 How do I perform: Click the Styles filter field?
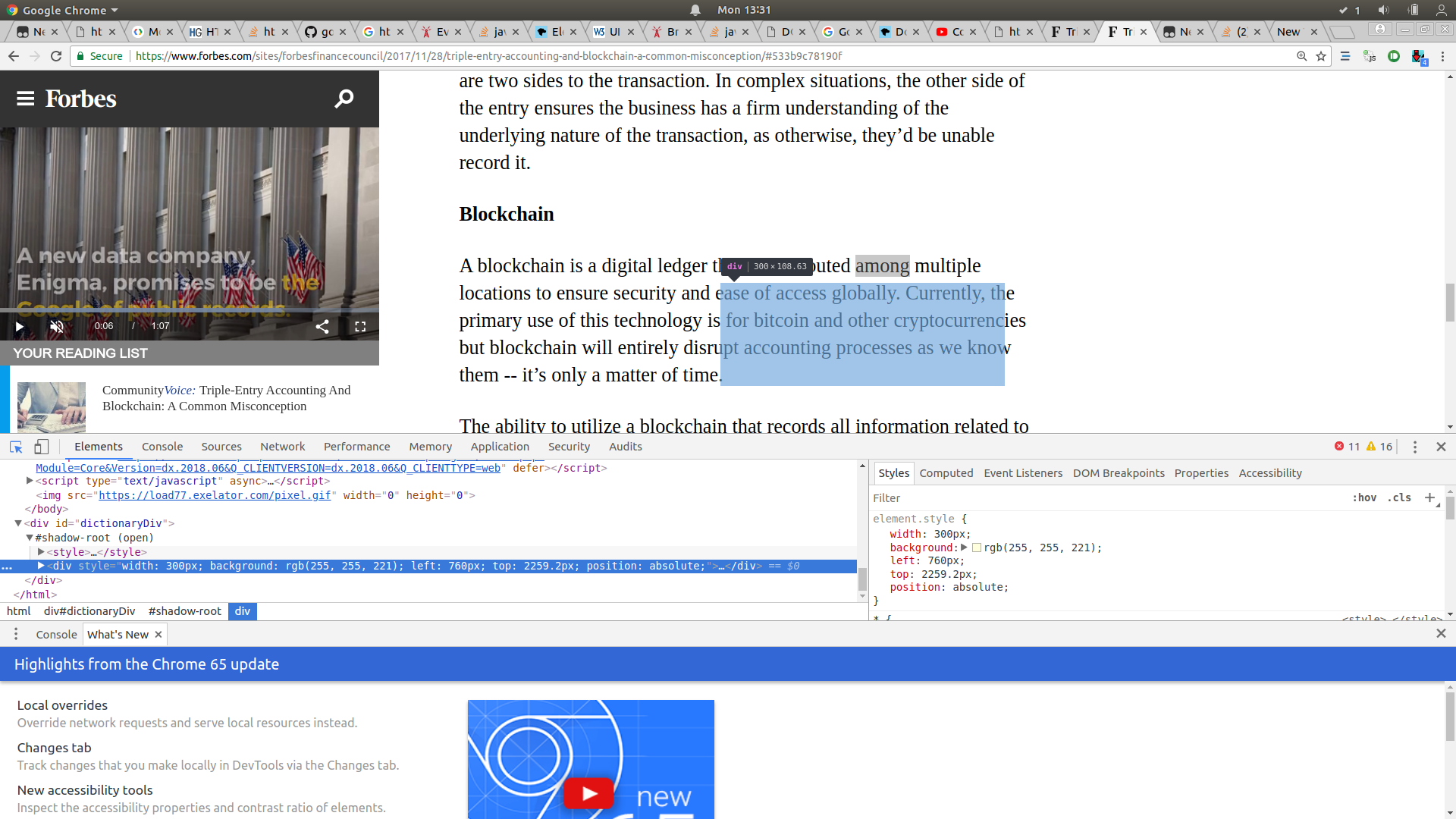tap(1107, 498)
